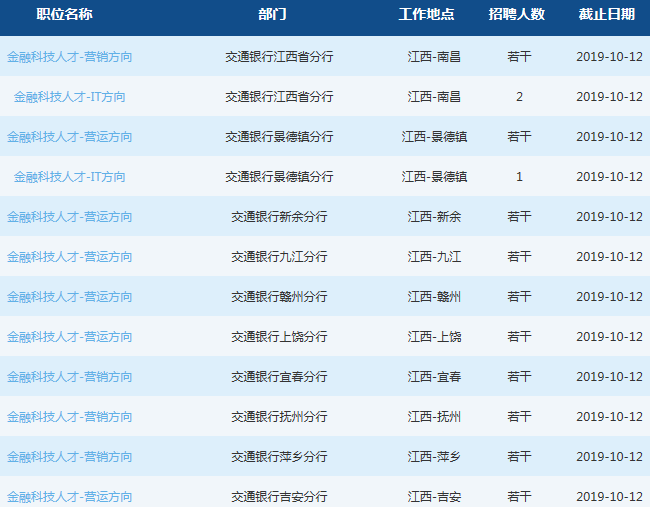Open 营运方向 job link for 上饶分行
Screen dimensions: 650x507
tap(69, 337)
